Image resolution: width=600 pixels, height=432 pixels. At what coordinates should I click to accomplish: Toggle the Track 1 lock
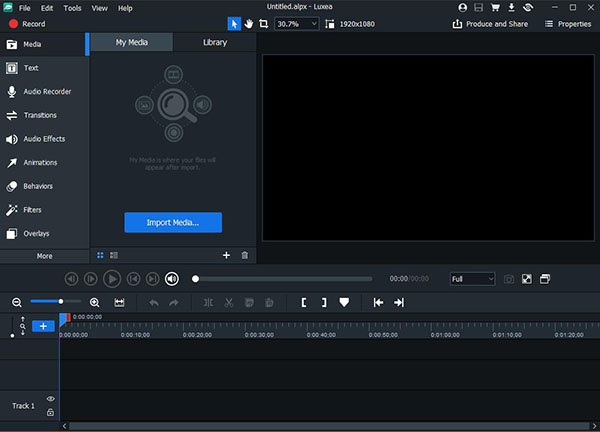click(50, 412)
